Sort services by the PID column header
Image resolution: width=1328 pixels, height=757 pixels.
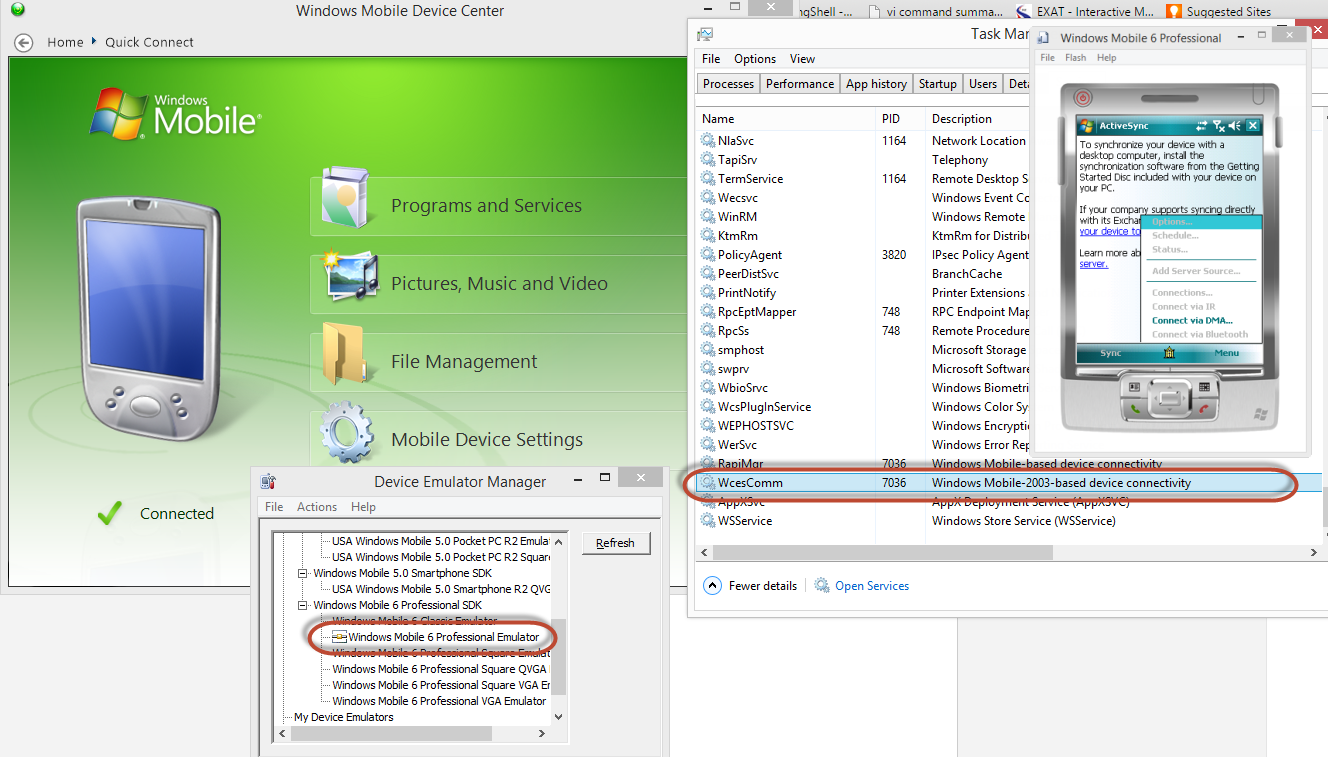(900, 119)
